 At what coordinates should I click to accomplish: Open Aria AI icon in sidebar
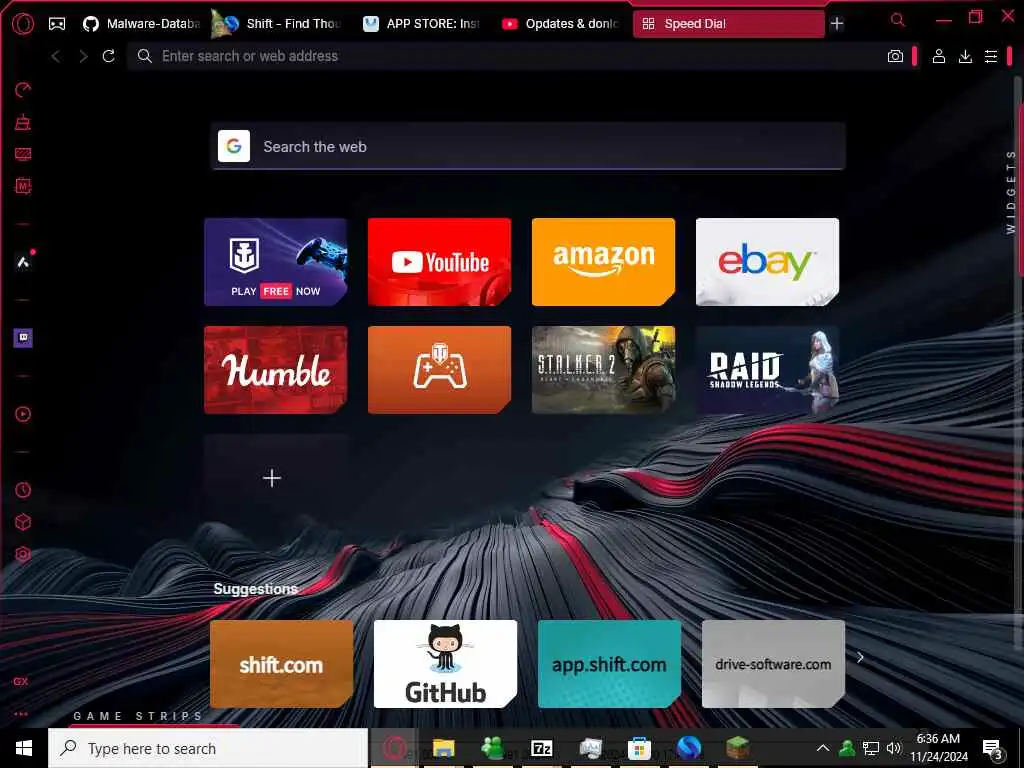point(23,262)
